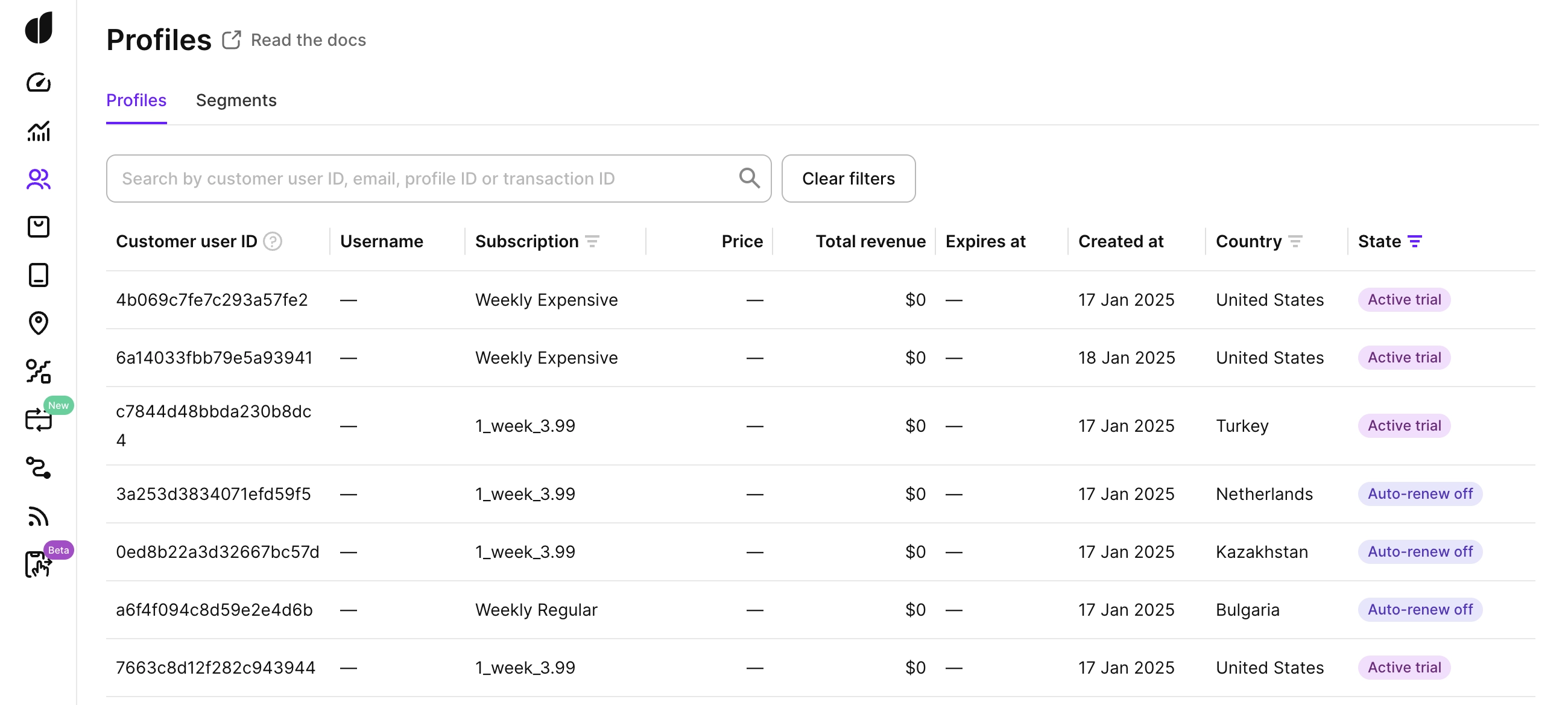The width and height of the screenshot is (1568, 705).
Task: Open the paywalls phone icon in sidebar
Action: point(39,275)
